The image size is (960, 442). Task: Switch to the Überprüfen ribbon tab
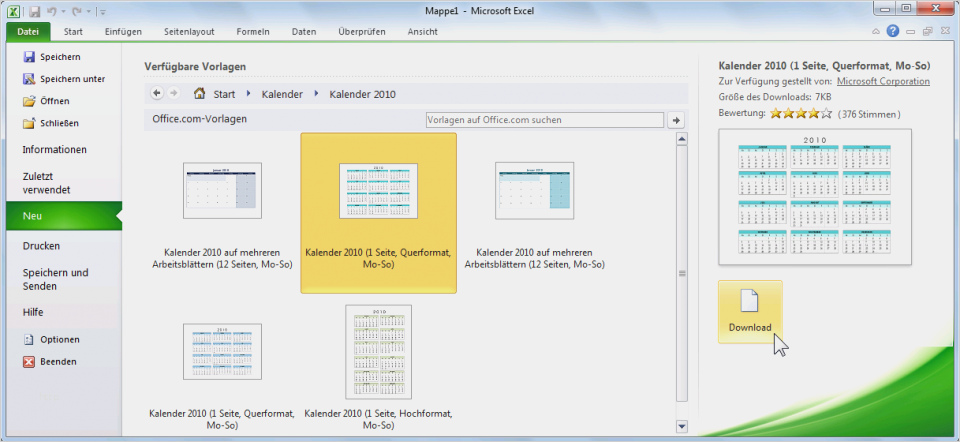362,32
